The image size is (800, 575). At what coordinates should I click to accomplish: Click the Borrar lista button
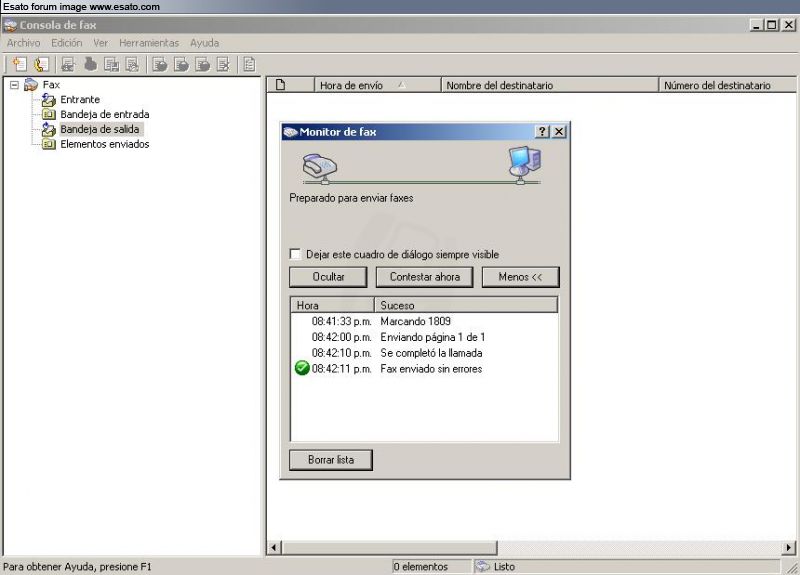click(x=330, y=460)
